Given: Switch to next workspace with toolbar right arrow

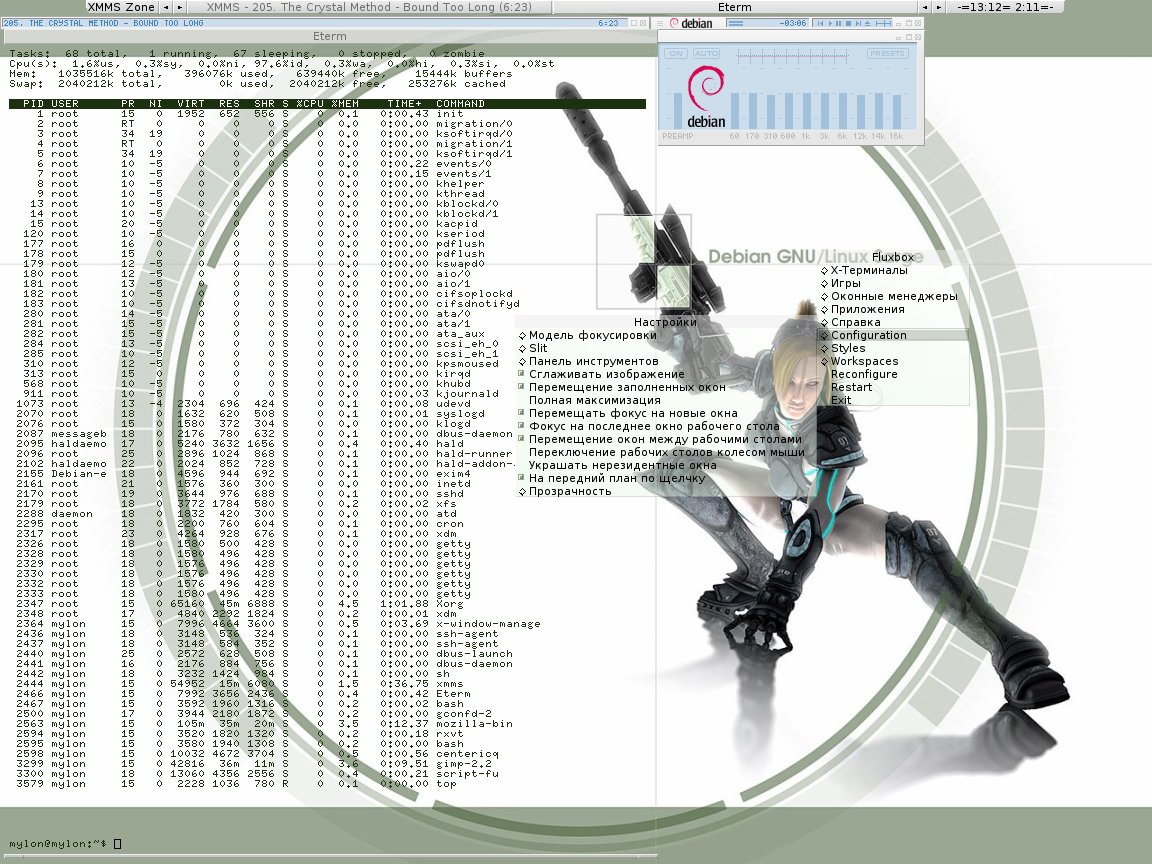Looking at the screenshot, I should pos(179,7).
